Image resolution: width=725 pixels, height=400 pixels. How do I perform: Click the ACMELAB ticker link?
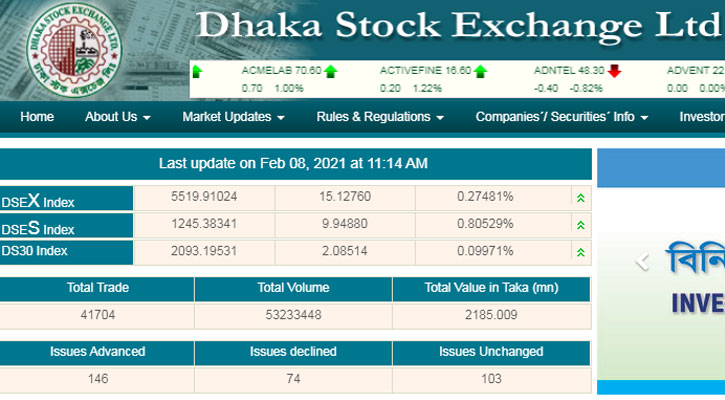[x=281, y=71]
